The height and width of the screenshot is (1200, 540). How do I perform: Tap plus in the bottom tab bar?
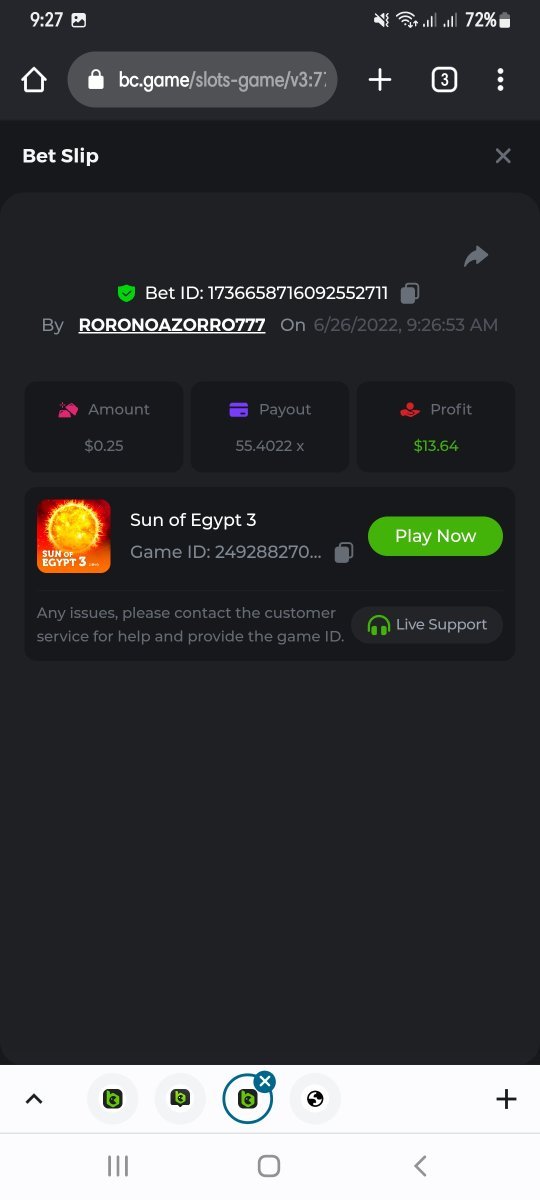pyautogui.click(x=506, y=1099)
